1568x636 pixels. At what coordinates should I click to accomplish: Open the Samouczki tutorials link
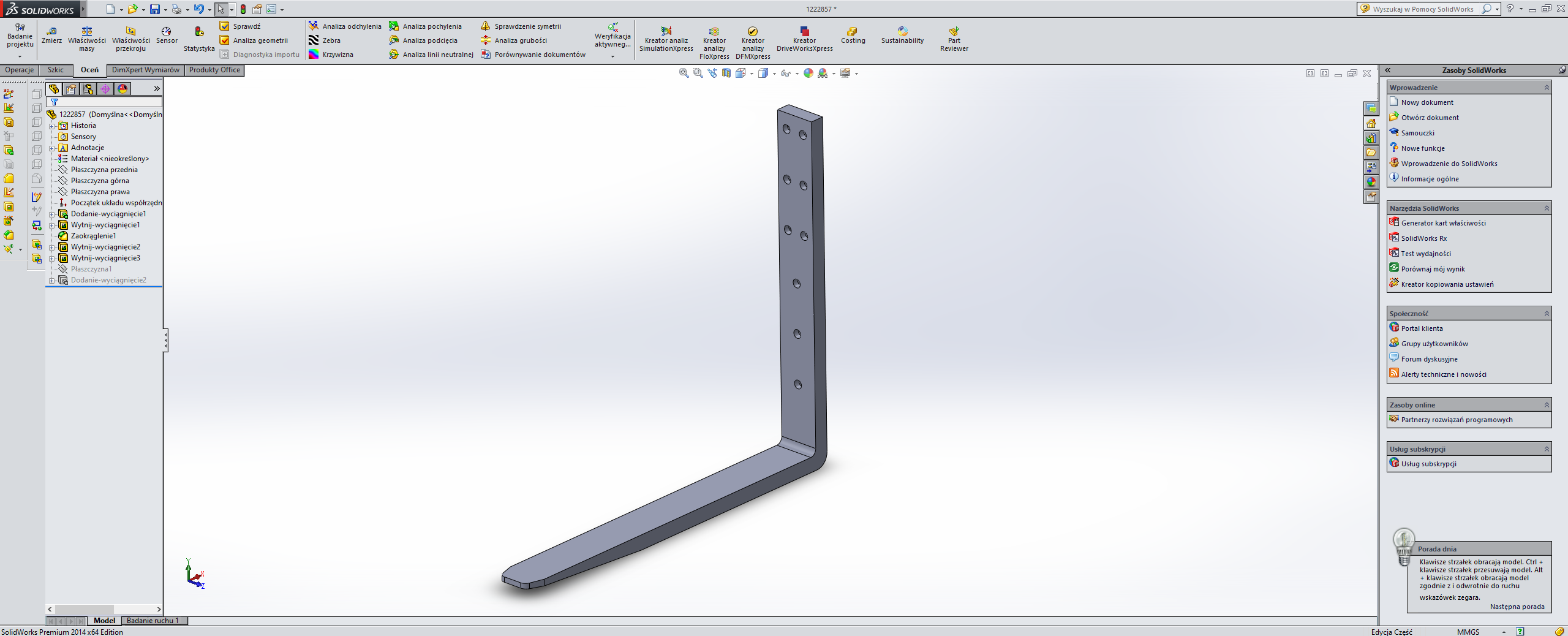pyautogui.click(x=1417, y=133)
